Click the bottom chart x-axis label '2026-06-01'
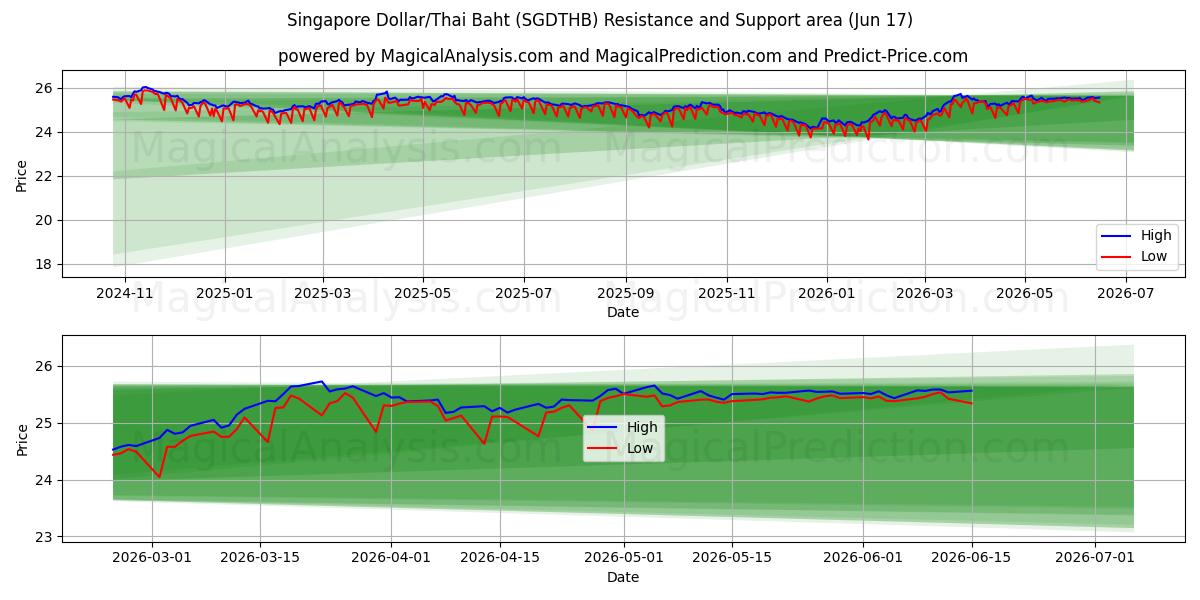The image size is (1200, 600). (864, 559)
